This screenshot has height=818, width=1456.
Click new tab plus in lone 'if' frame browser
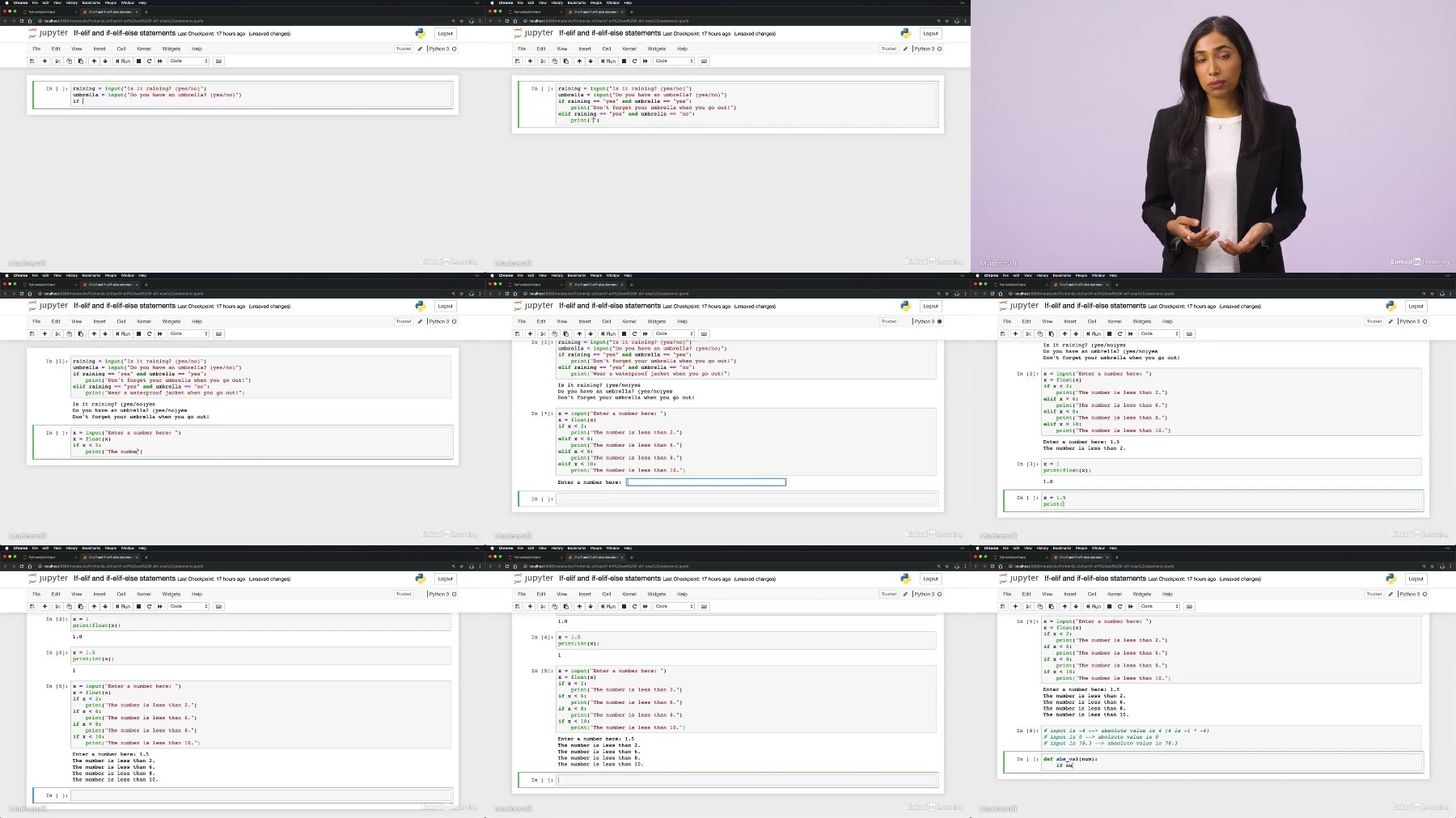[x=146, y=12]
